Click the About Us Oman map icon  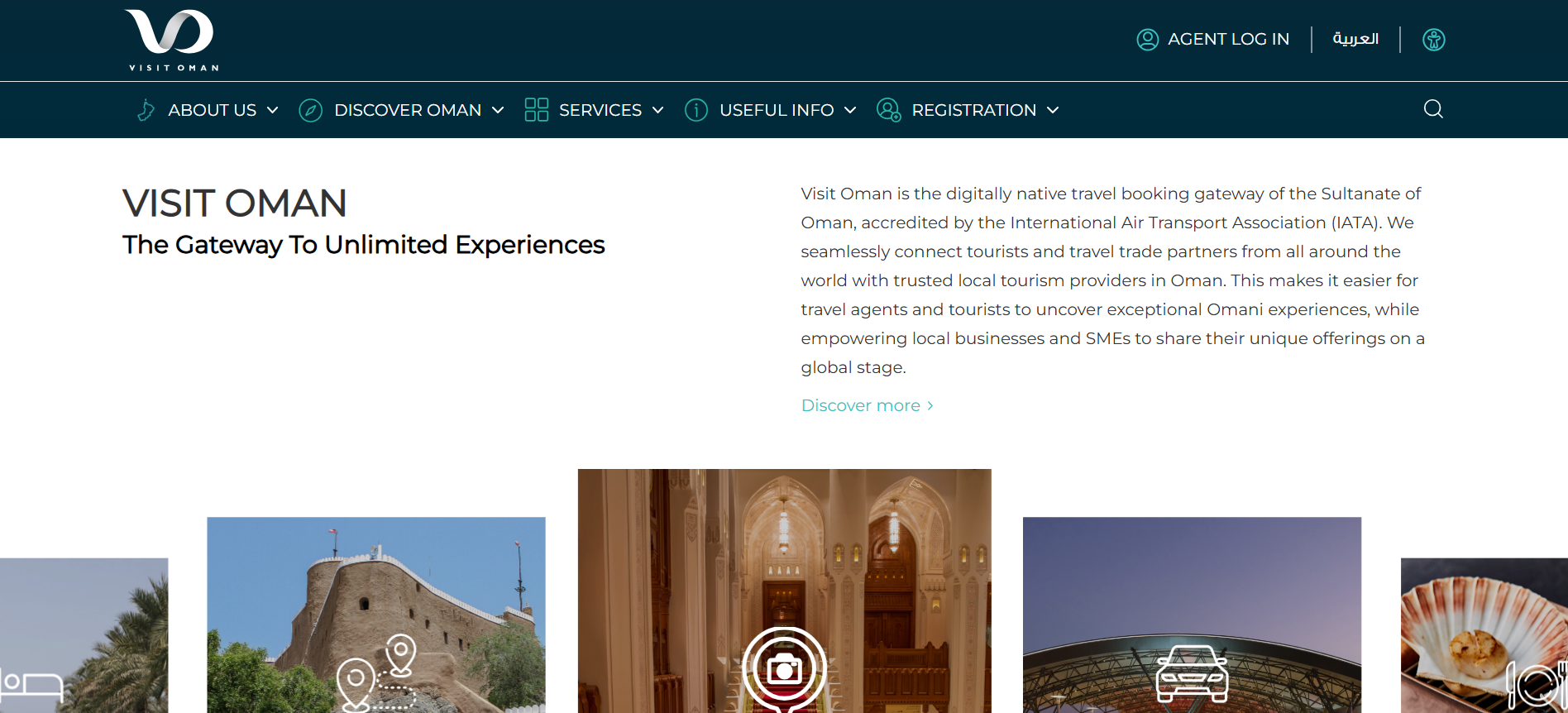pos(146,110)
